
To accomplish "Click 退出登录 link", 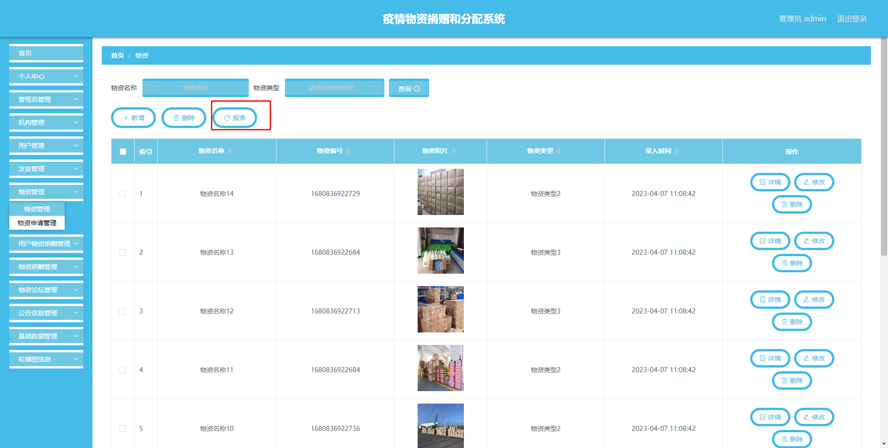I will pos(852,19).
